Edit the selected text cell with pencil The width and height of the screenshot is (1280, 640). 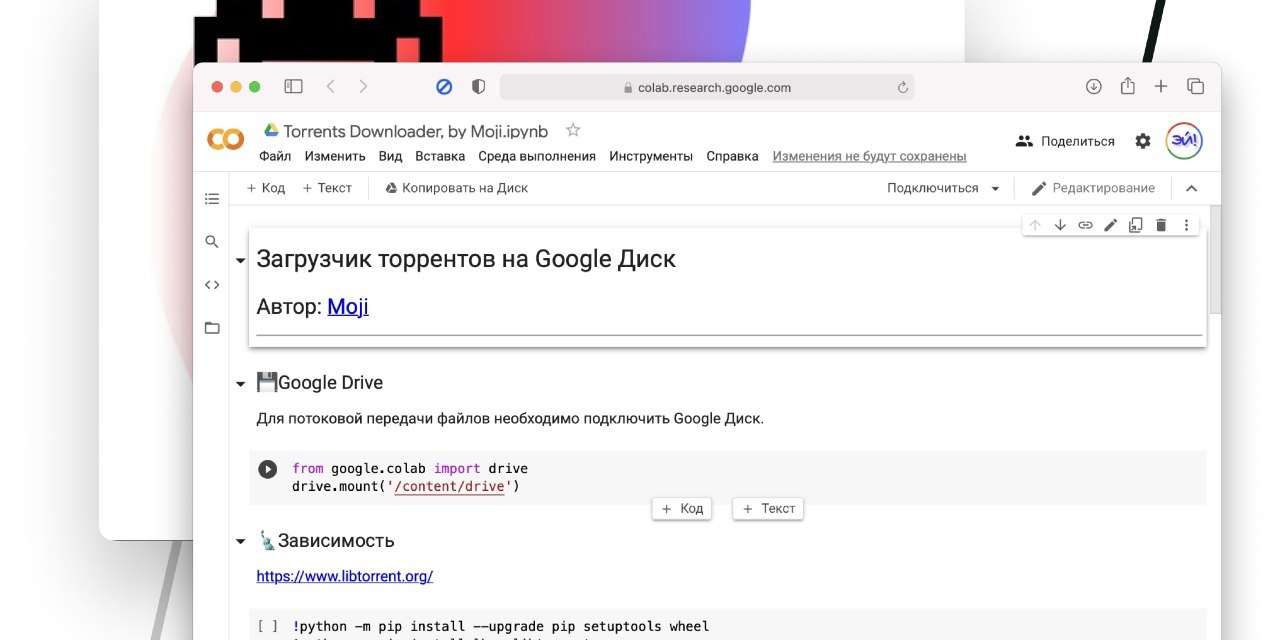coord(1110,225)
